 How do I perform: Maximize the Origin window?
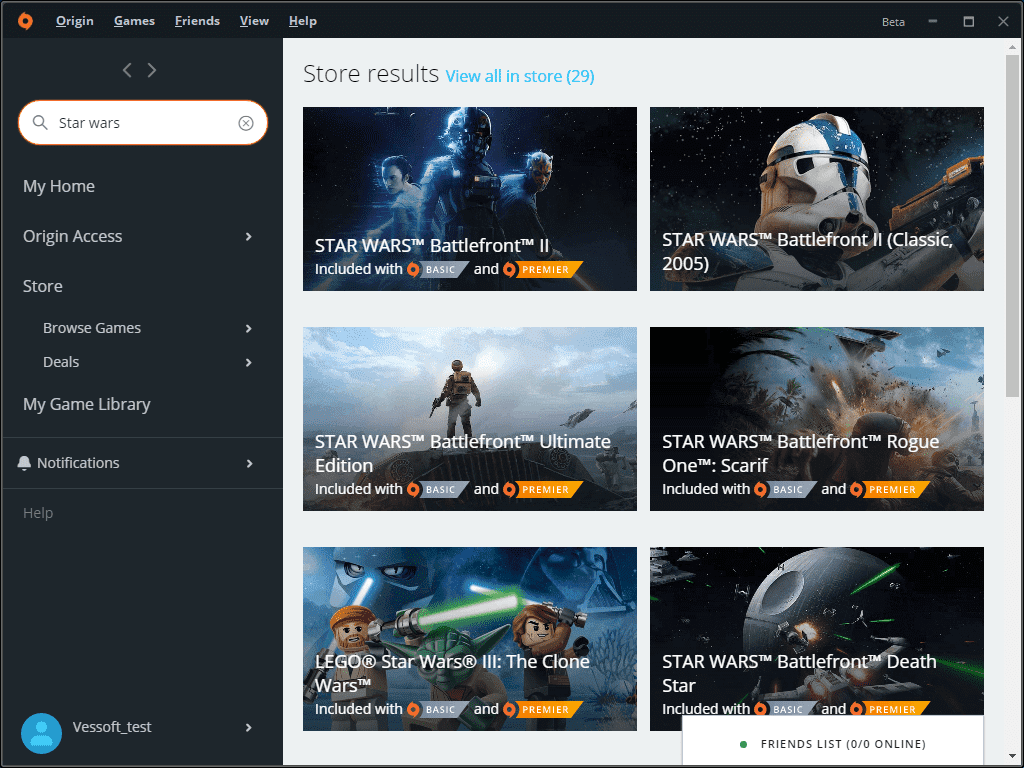pyautogui.click(x=968, y=22)
